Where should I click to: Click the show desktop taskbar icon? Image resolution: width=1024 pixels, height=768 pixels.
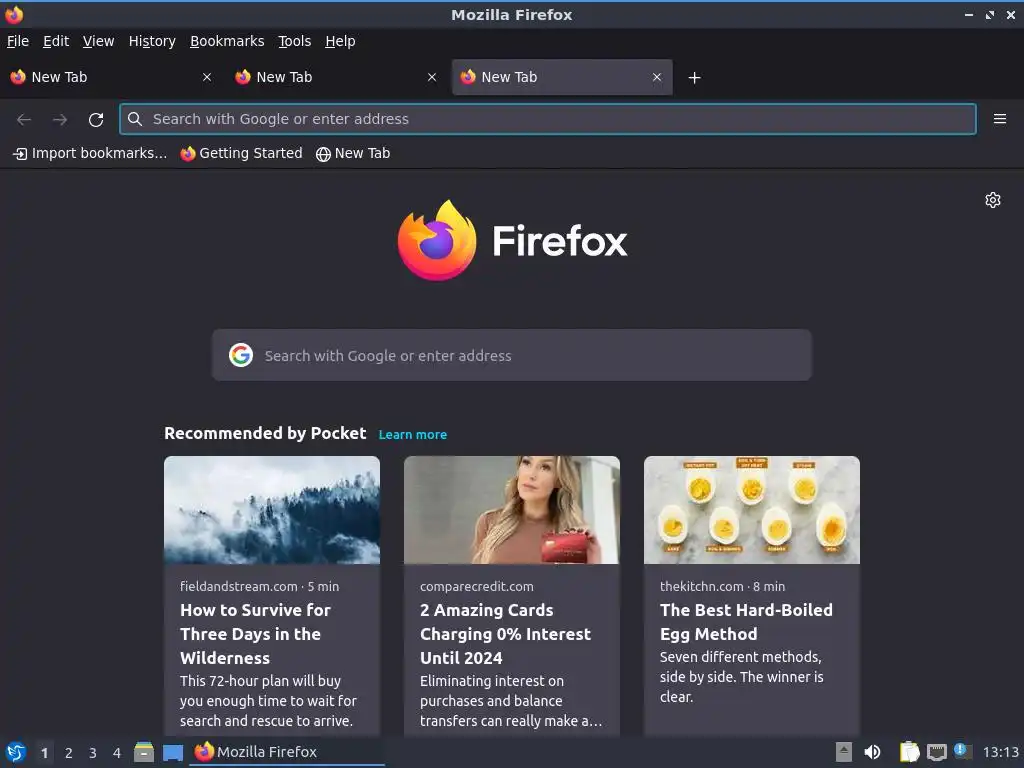coord(173,753)
